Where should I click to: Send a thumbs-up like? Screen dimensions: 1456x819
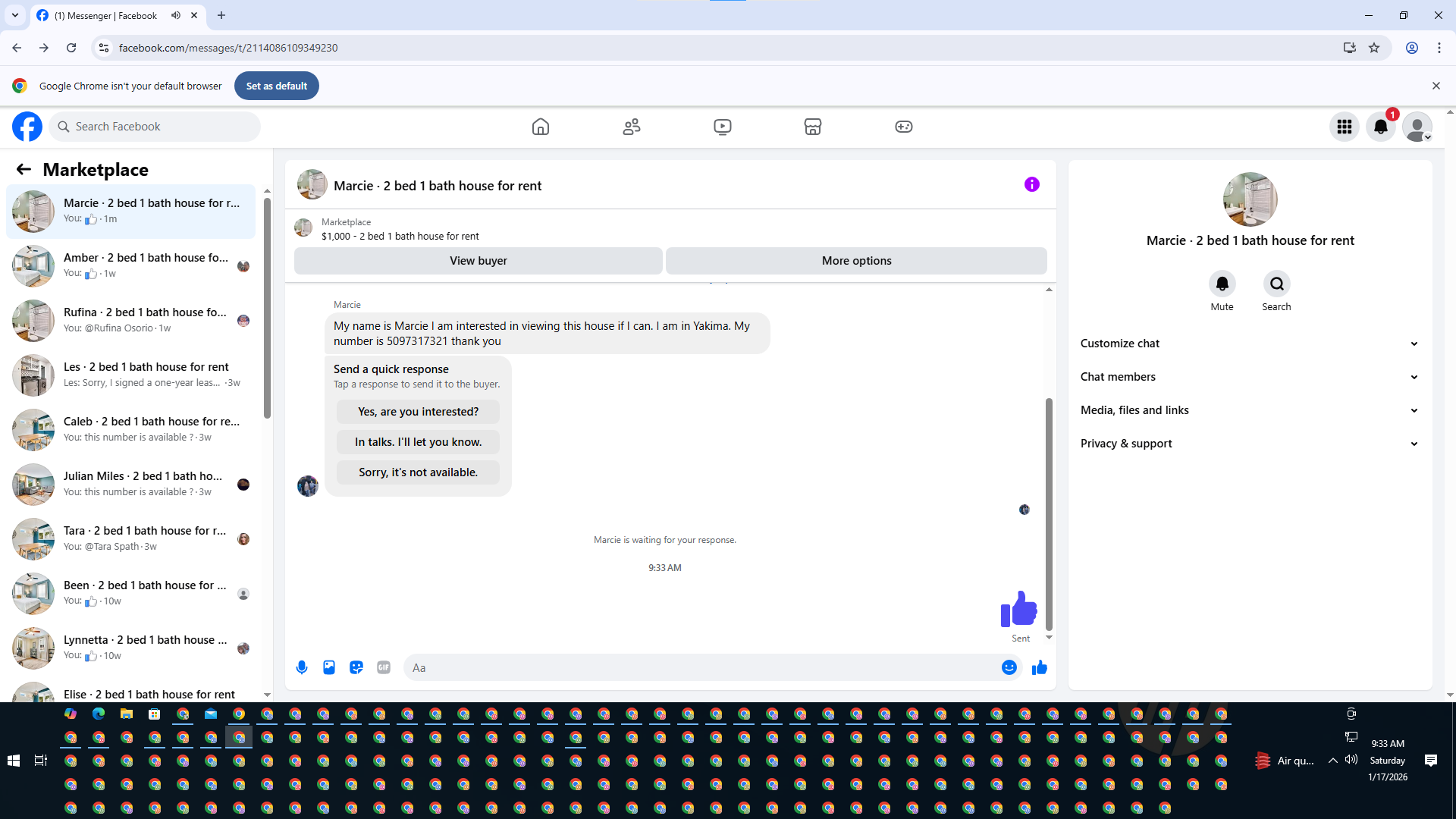pyautogui.click(x=1039, y=667)
